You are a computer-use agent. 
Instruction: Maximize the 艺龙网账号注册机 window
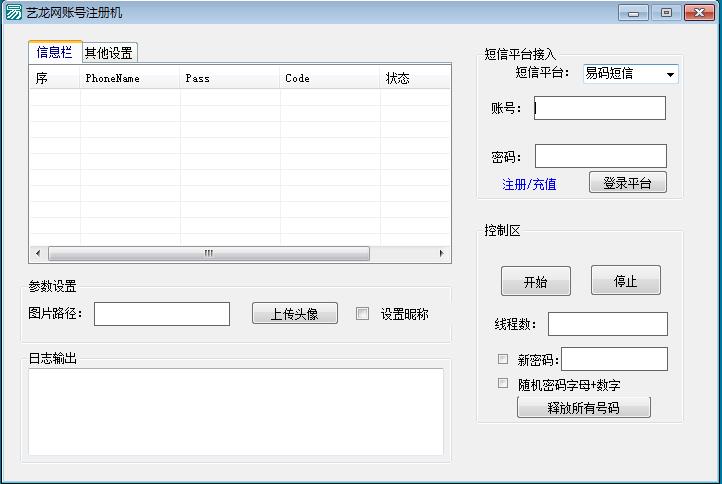(666, 12)
